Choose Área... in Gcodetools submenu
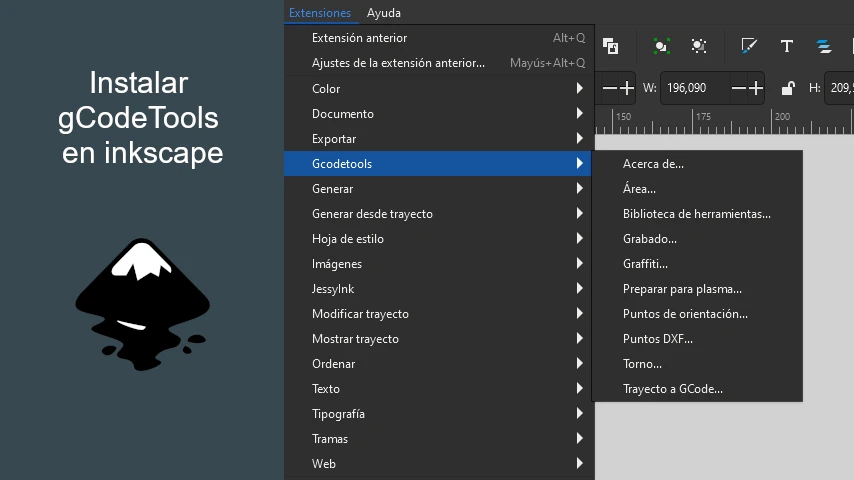Viewport: 854px width, 480px height. pos(697,189)
